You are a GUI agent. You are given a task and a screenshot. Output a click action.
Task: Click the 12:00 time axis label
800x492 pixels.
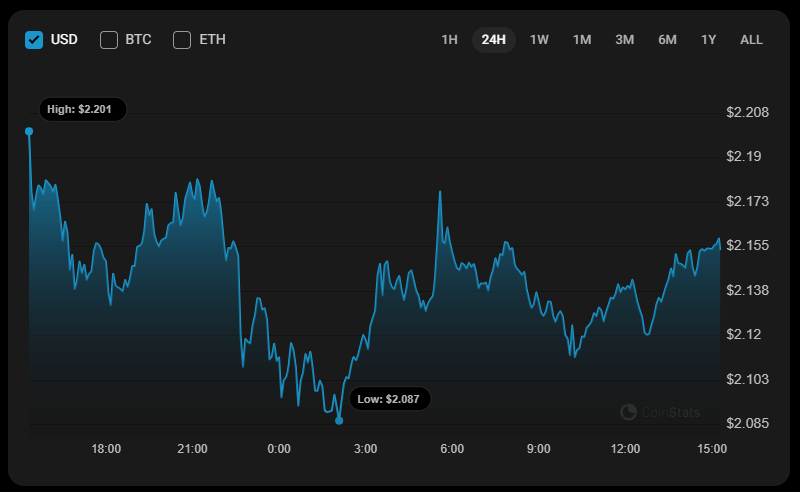625,449
